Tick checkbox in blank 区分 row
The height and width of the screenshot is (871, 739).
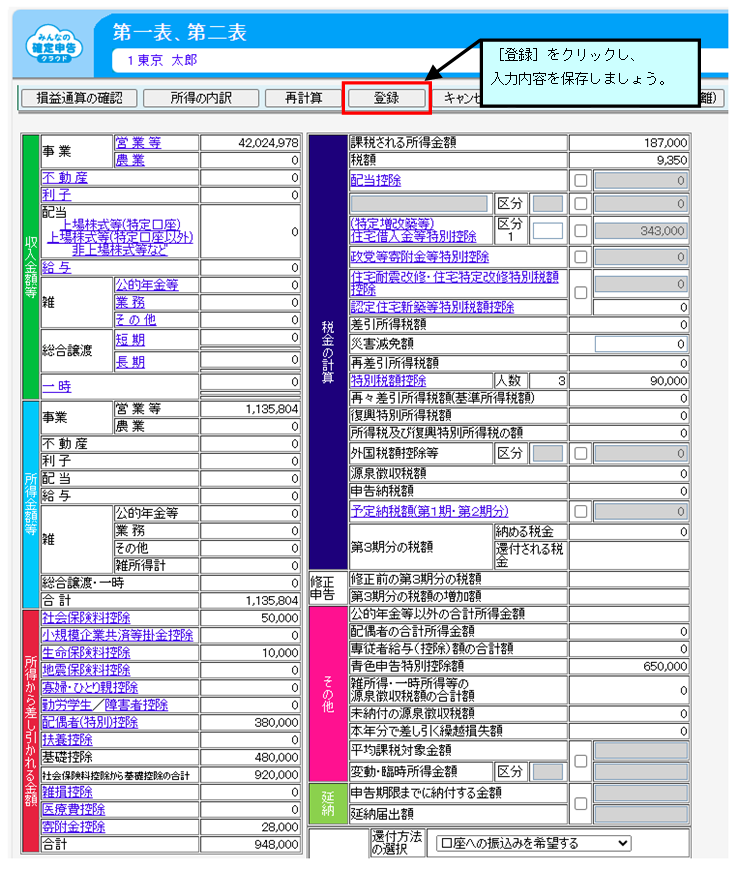[x=581, y=204]
